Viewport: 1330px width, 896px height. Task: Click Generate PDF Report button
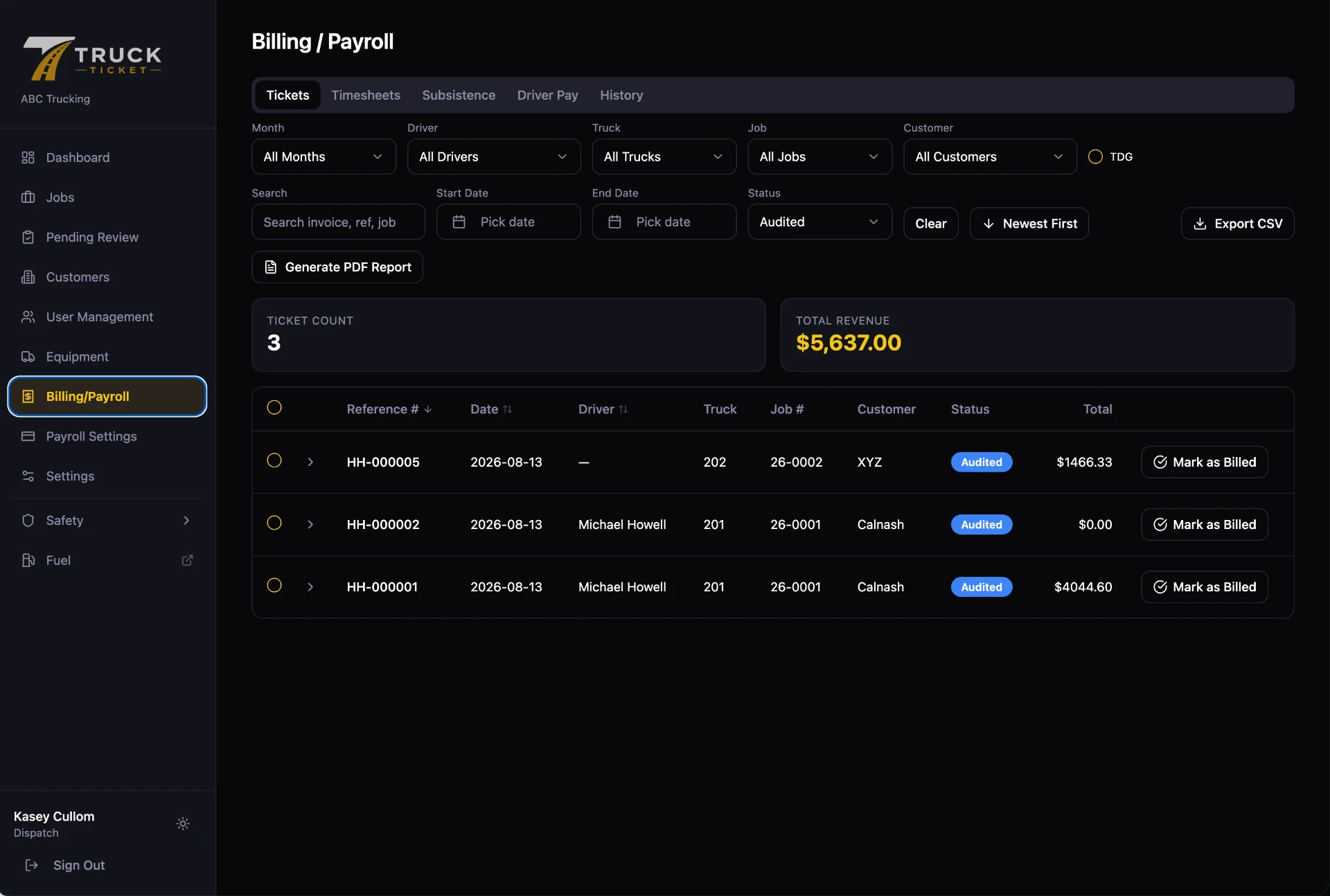tap(337, 267)
